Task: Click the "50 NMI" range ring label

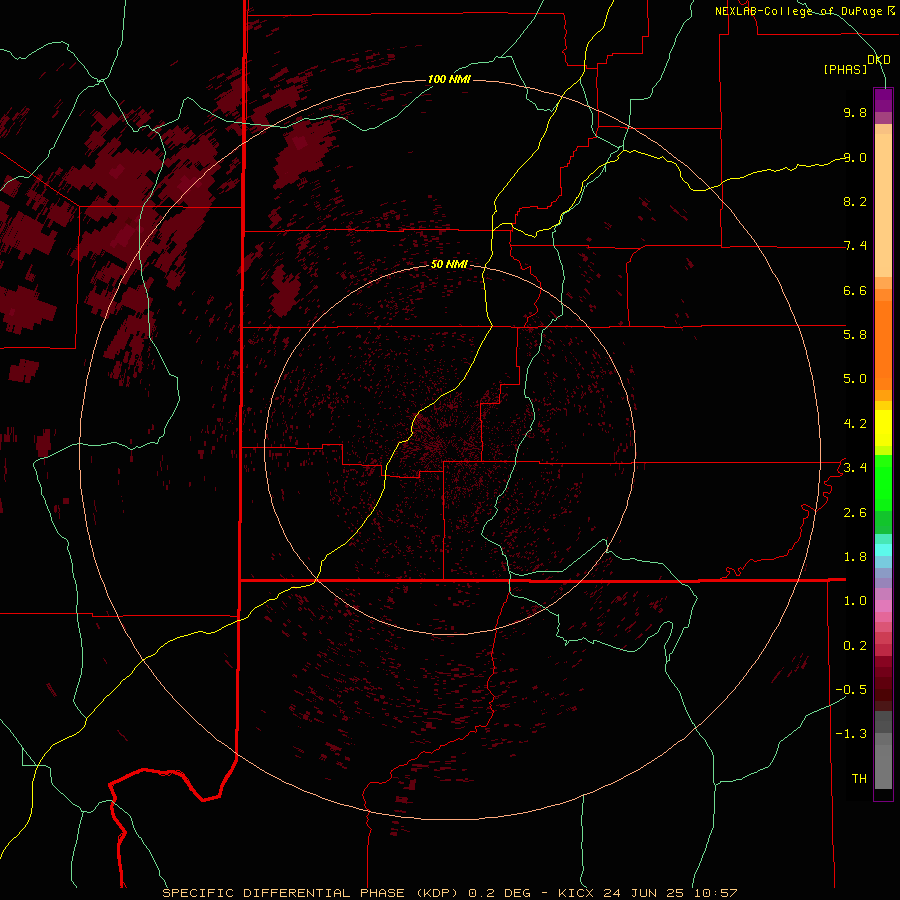Action: [449, 264]
